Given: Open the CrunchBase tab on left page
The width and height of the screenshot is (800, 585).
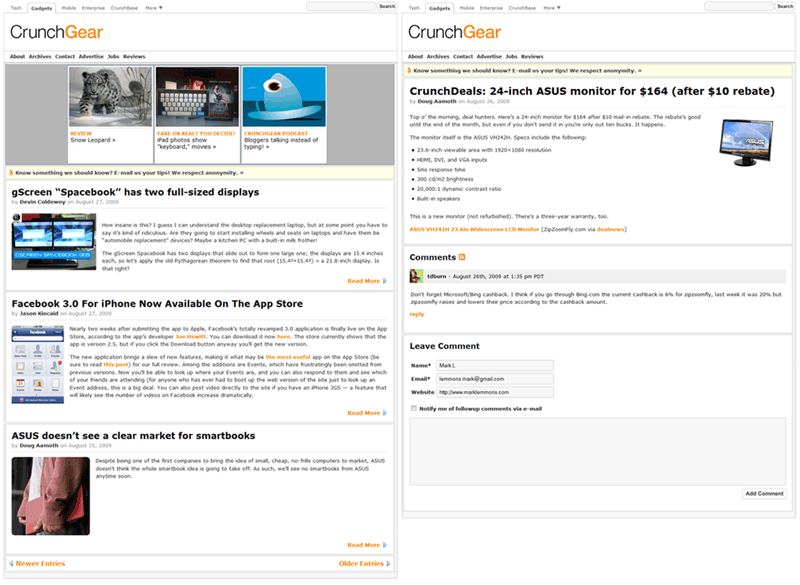Looking at the screenshot, I should [x=124, y=8].
